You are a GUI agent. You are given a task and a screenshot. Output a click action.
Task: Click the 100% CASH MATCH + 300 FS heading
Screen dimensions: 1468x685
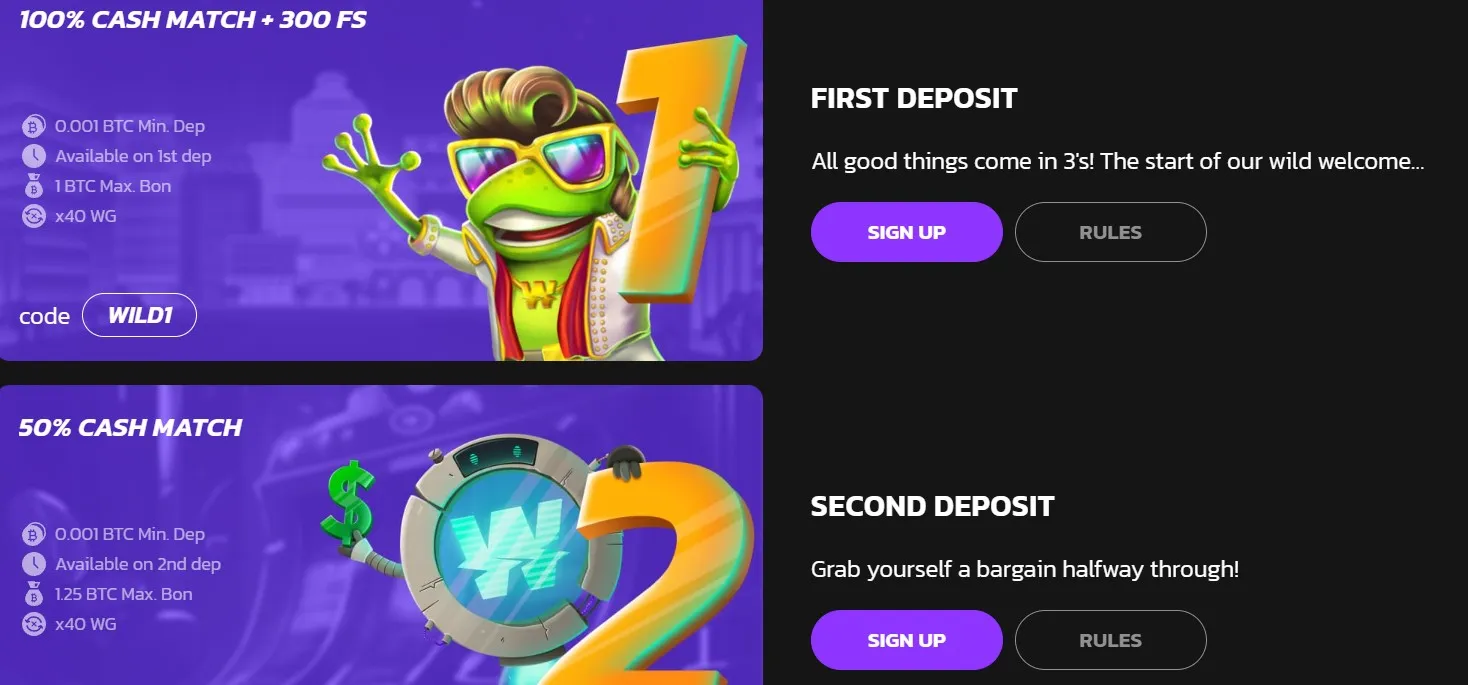pyautogui.click(x=193, y=19)
